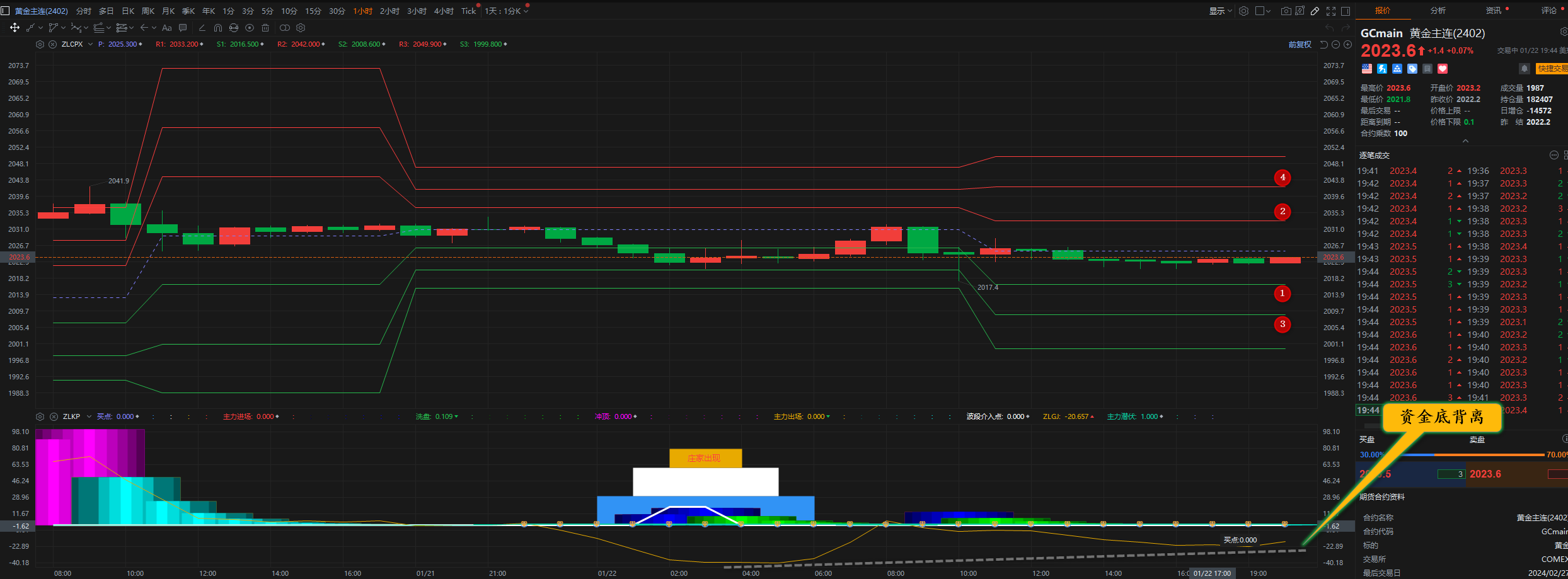Select the 分时 intraday view
Screen dimensions: 1568x579
pos(83,11)
